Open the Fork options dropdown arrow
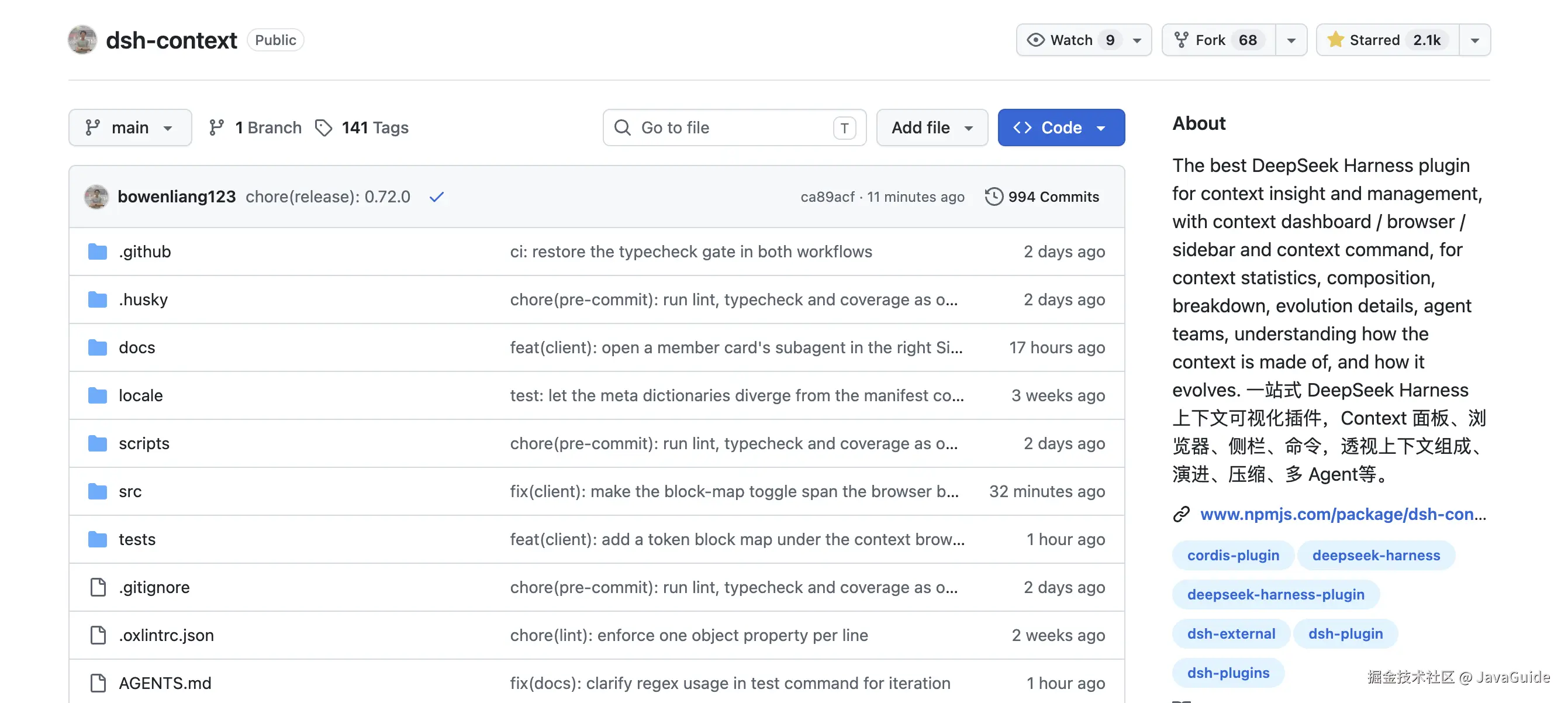This screenshot has width=1568, height=703. (x=1291, y=40)
